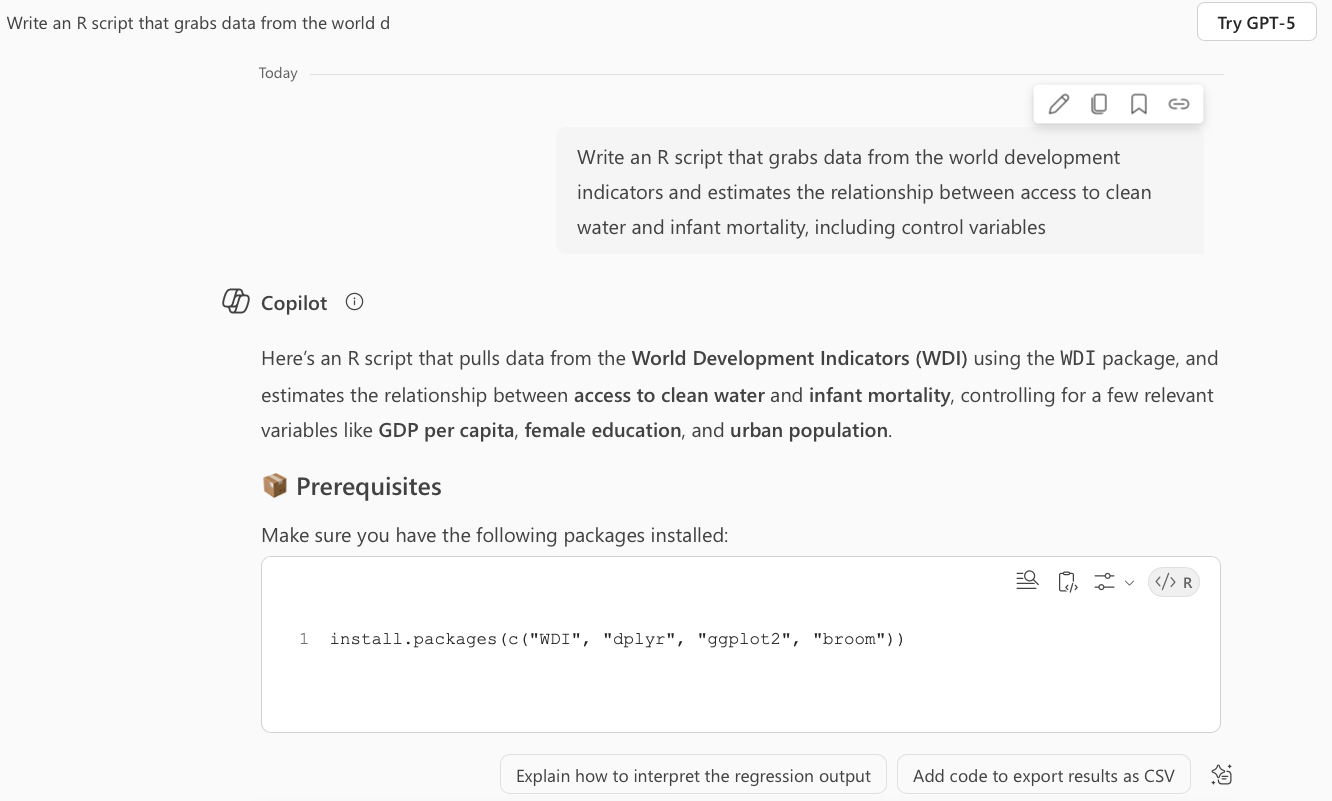Screen dimensions: 1332x801
Task: Click the Copilot name label
Action: pos(294,303)
